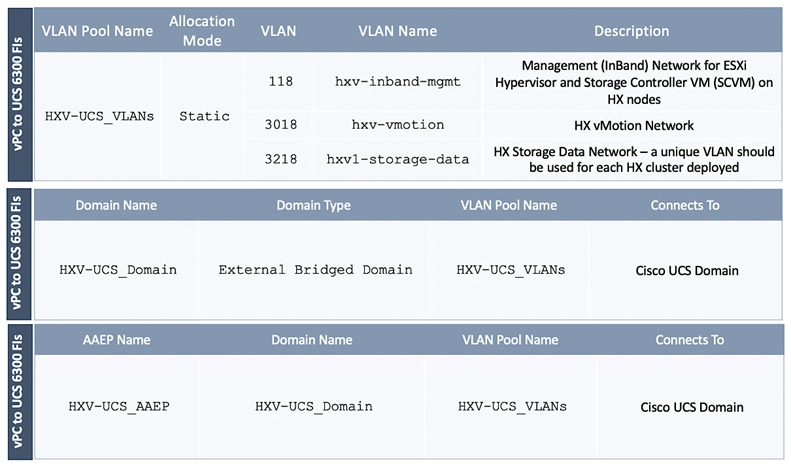Select HXV-UCS_Domain under the Domain Type table
The width and height of the screenshot is (791, 464).
click(x=117, y=269)
